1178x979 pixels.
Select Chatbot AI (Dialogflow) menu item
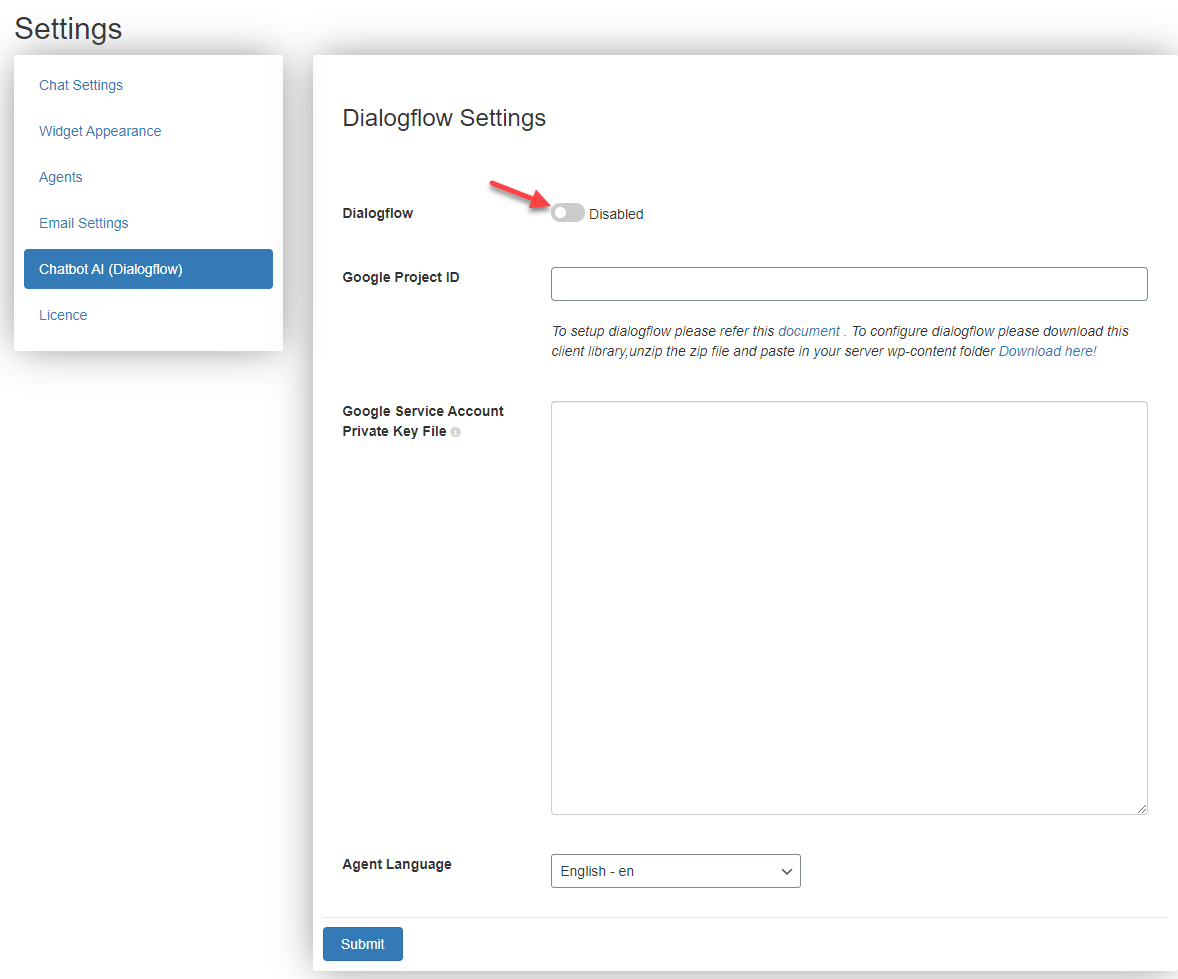click(x=148, y=269)
